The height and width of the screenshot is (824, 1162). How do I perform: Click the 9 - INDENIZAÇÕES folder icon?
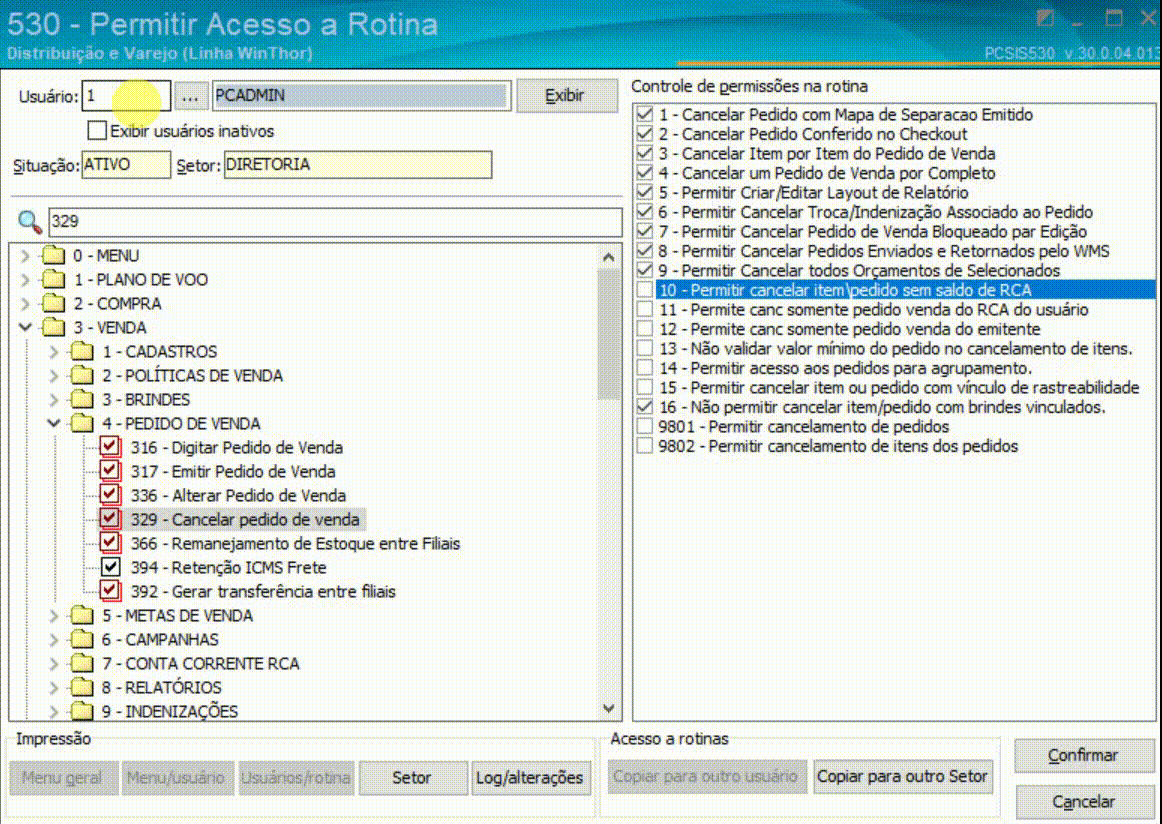point(82,711)
